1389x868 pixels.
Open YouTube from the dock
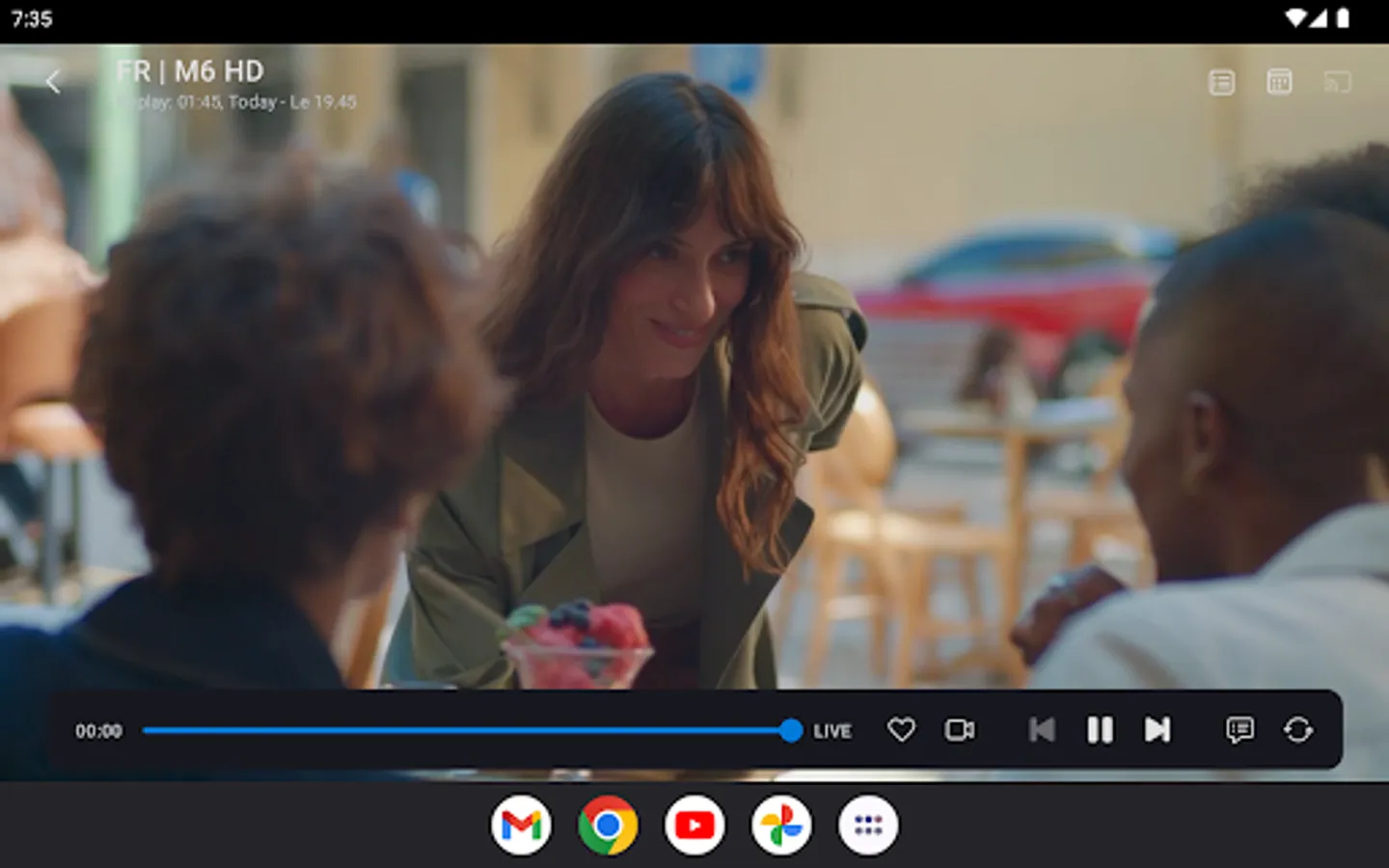click(x=694, y=826)
